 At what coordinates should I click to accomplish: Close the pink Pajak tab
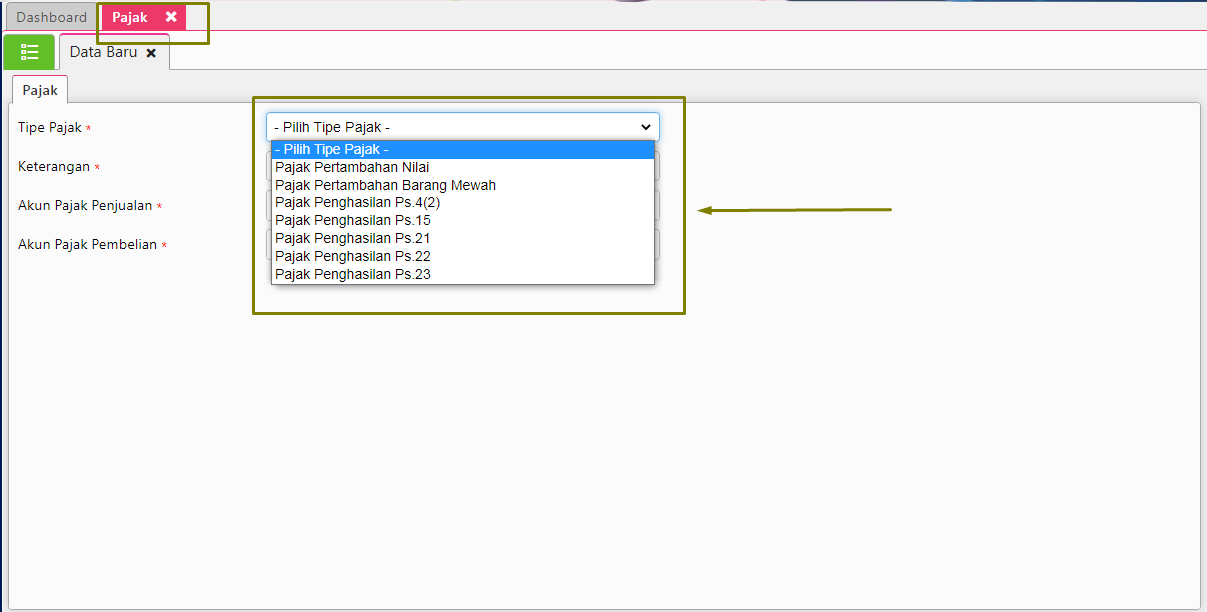[171, 17]
